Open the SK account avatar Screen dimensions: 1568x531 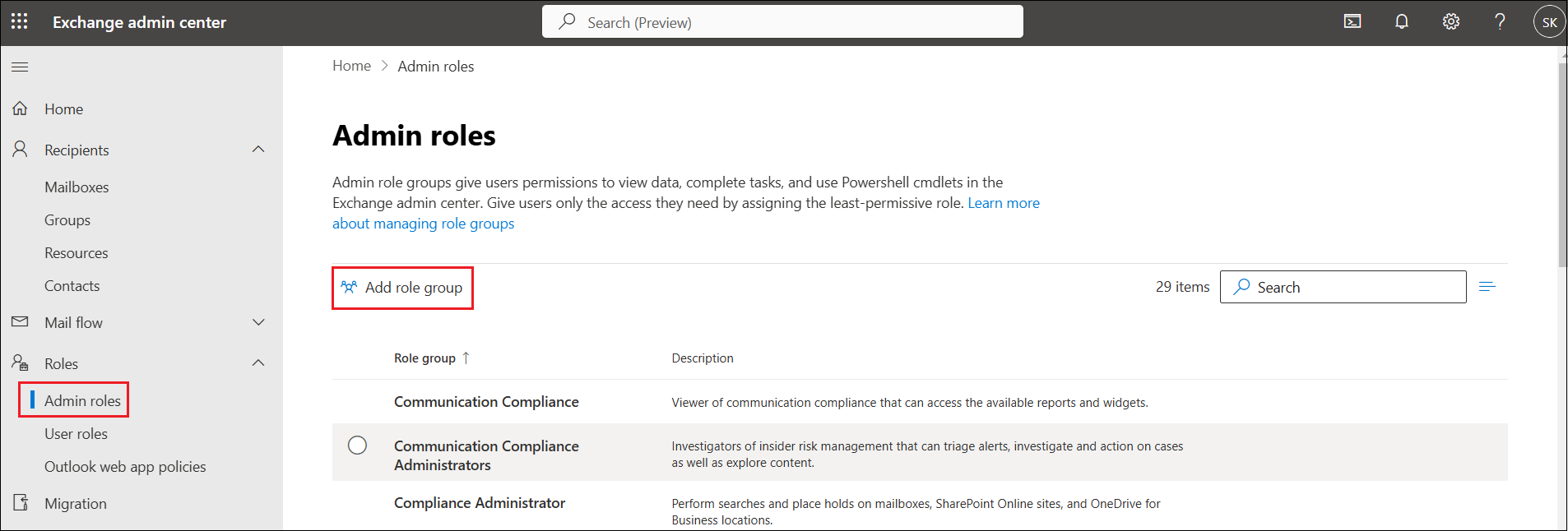(x=1549, y=22)
